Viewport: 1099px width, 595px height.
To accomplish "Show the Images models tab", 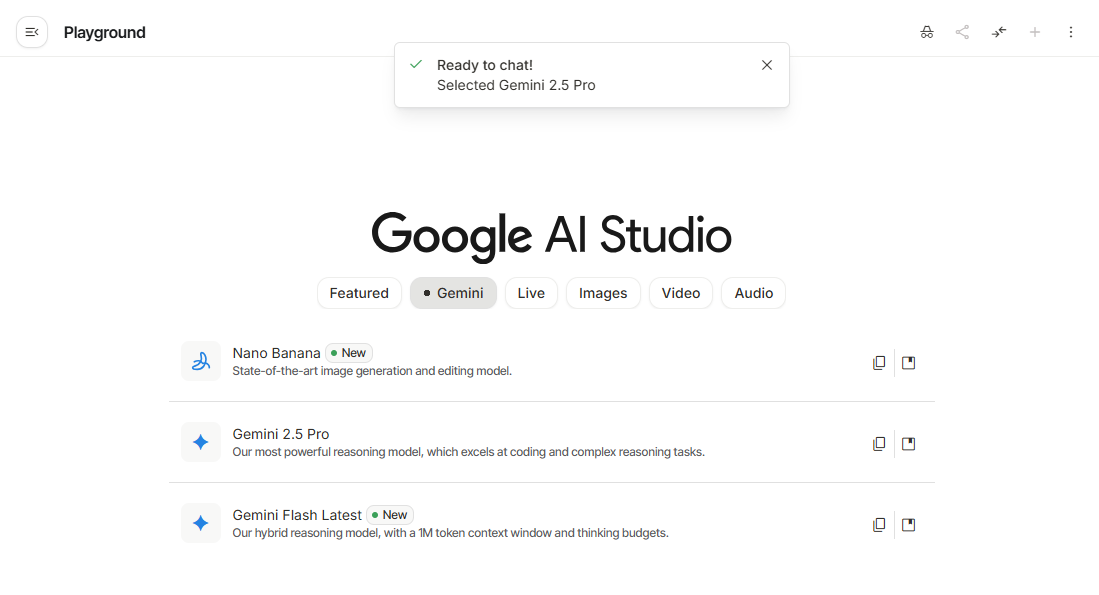I will pyautogui.click(x=603, y=293).
